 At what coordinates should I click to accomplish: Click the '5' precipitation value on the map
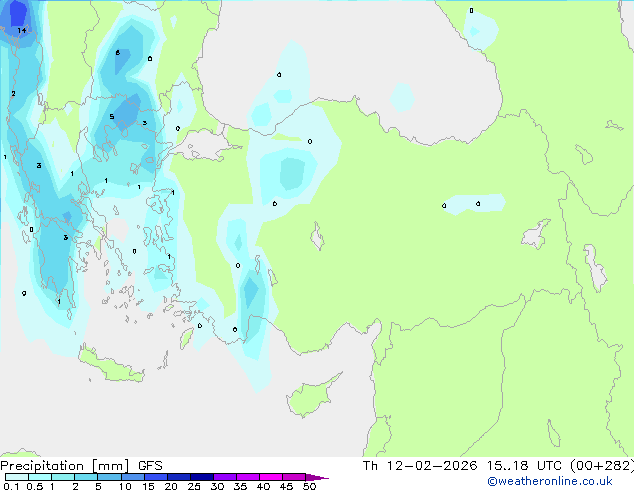(112, 117)
